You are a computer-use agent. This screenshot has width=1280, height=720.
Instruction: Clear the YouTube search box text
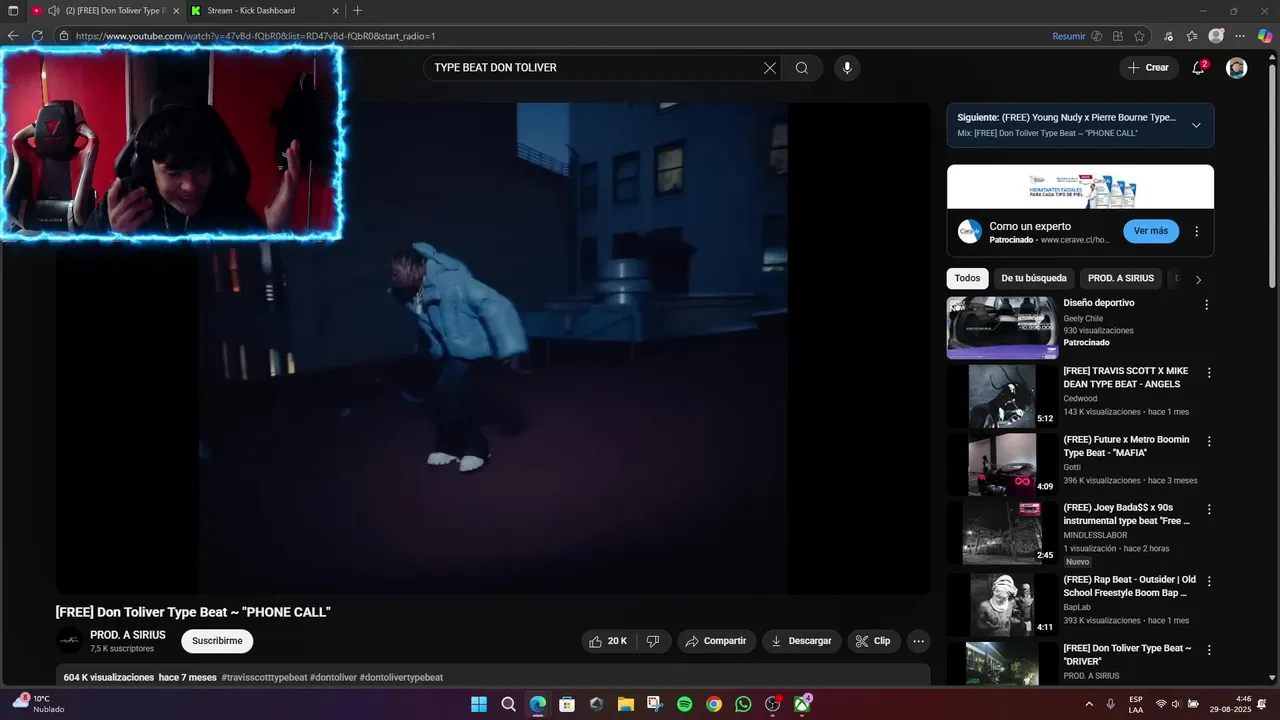point(769,68)
